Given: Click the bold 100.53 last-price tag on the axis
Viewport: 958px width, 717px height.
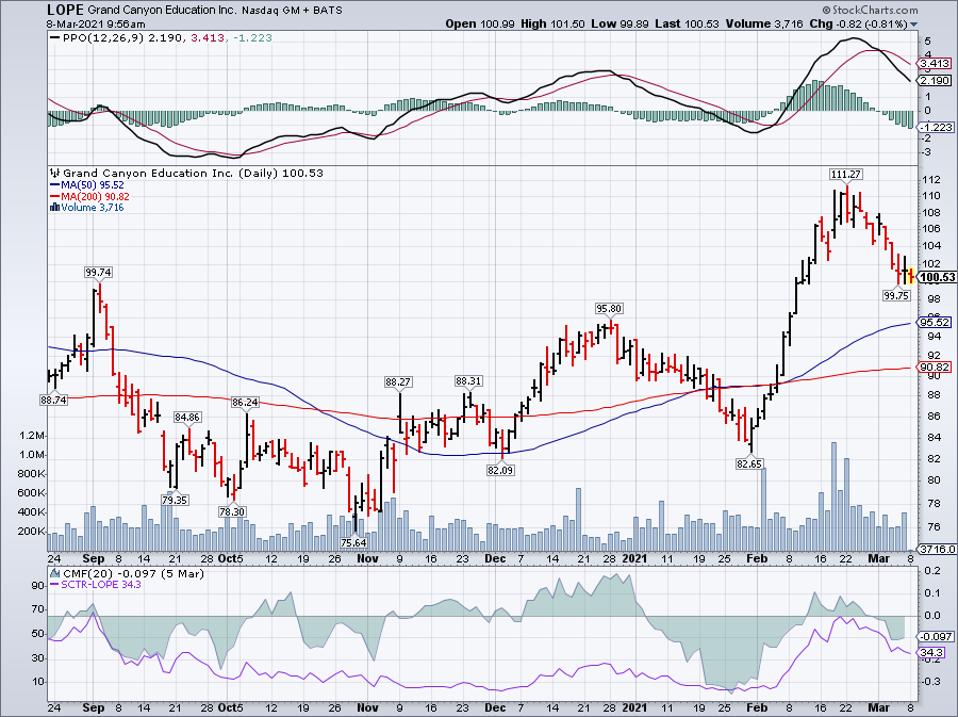Looking at the screenshot, I should (937, 277).
